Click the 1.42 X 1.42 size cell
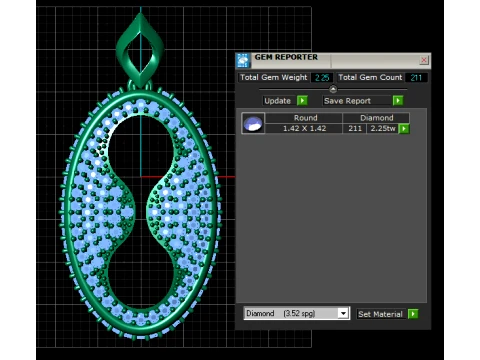 point(304,128)
